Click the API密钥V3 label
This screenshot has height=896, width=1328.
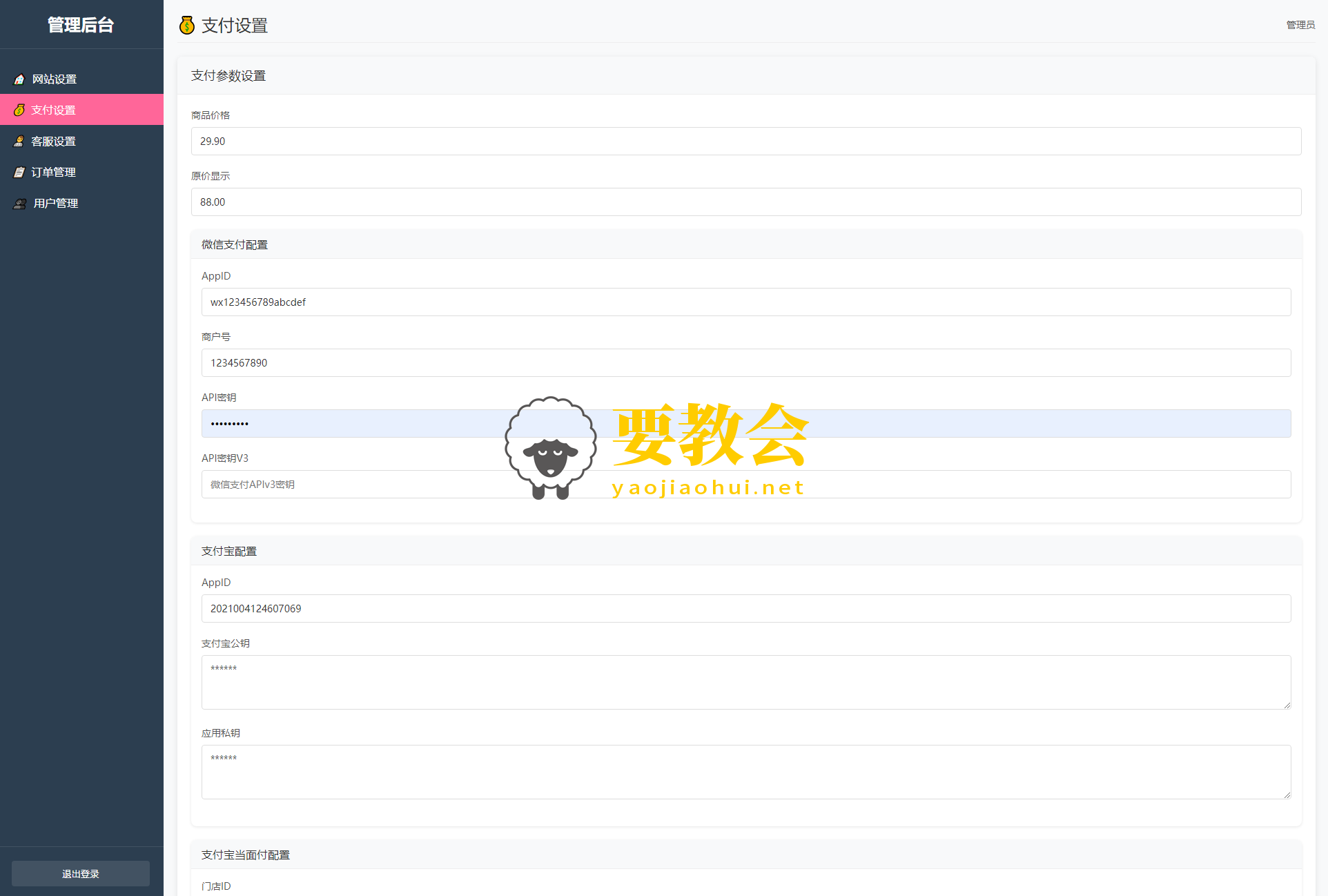[x=225, y=458]
